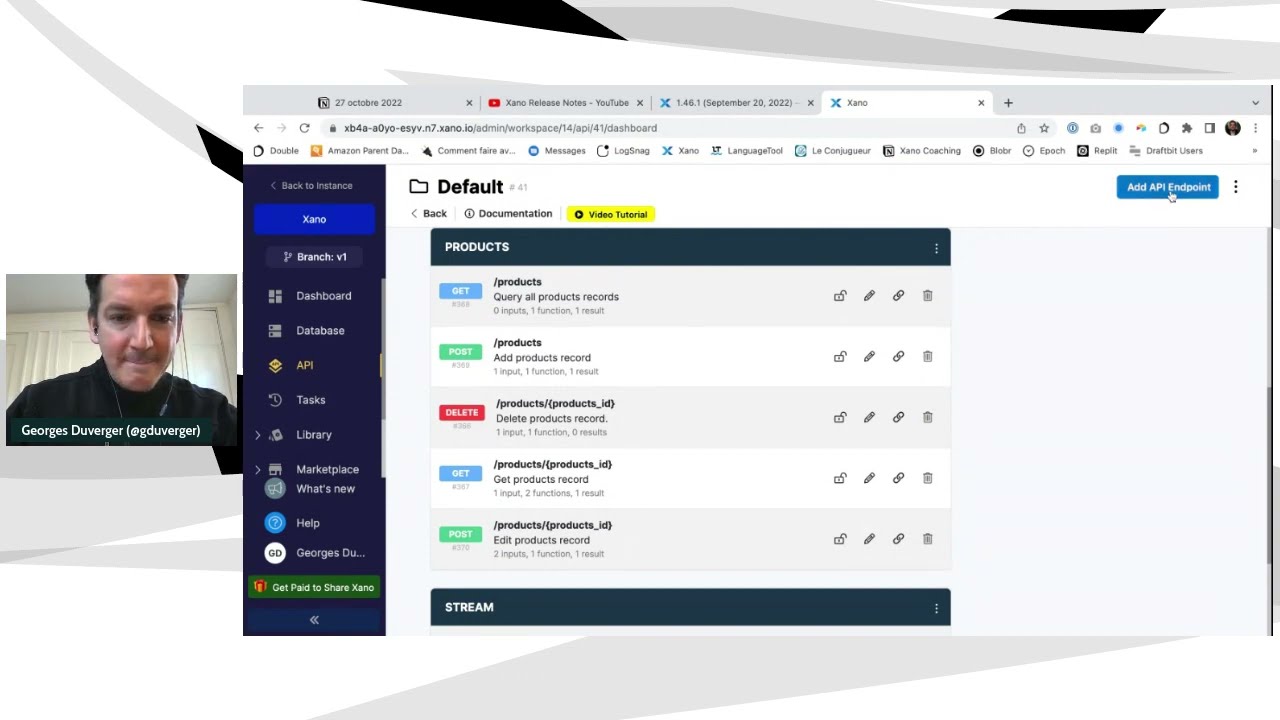The image size is (1280, 720).
Task: Open the Branch: v1 selector
Action: [x=314, y=257]
